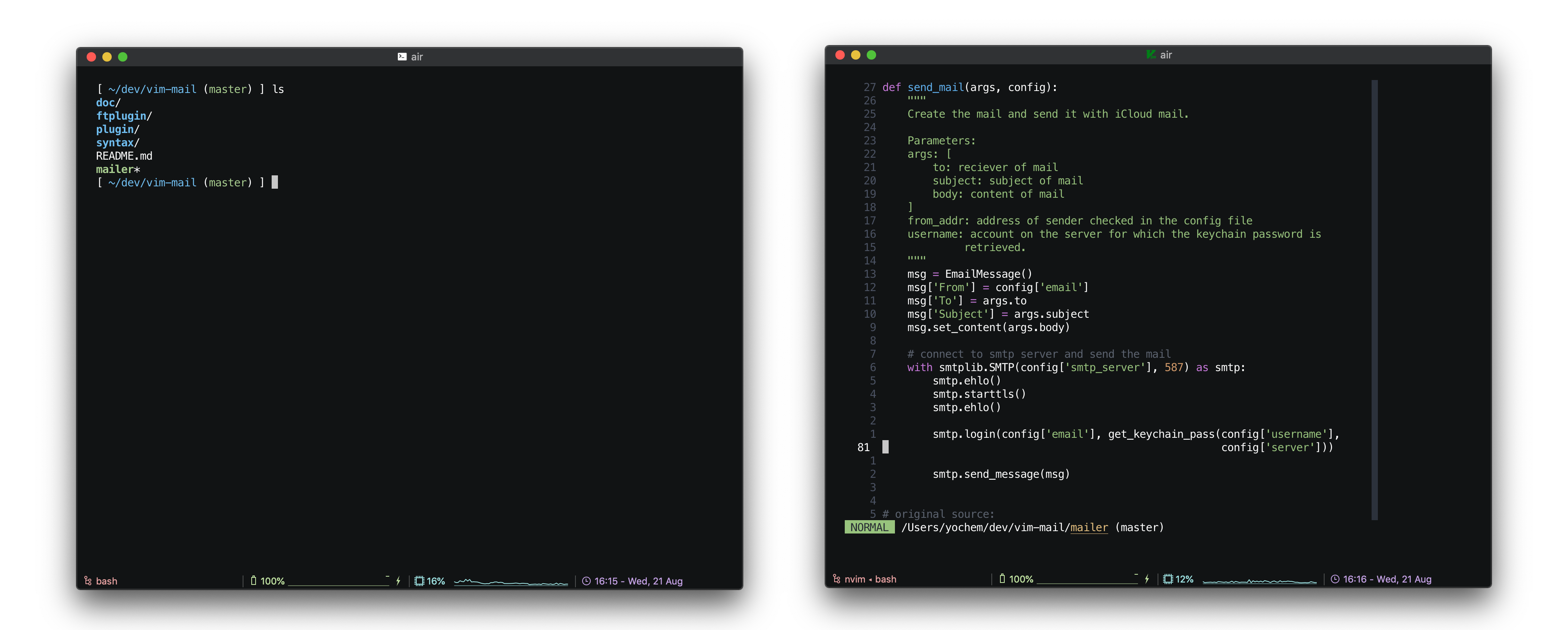The height and width of the screenshot is (630, 1568).
Task: Click the 'mailer*' executable in ls output
Action: pos(118,169)
